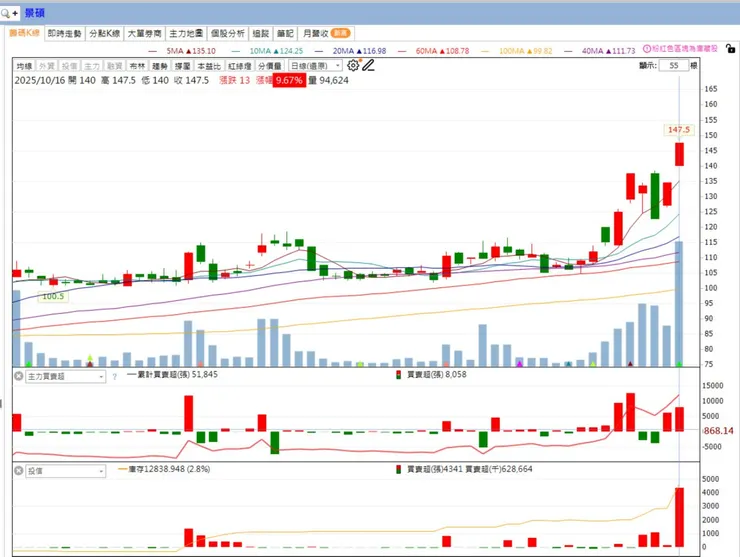Toggle the 主力 overlay button
This screenshot has width=740, height=557.
point(92,66)
